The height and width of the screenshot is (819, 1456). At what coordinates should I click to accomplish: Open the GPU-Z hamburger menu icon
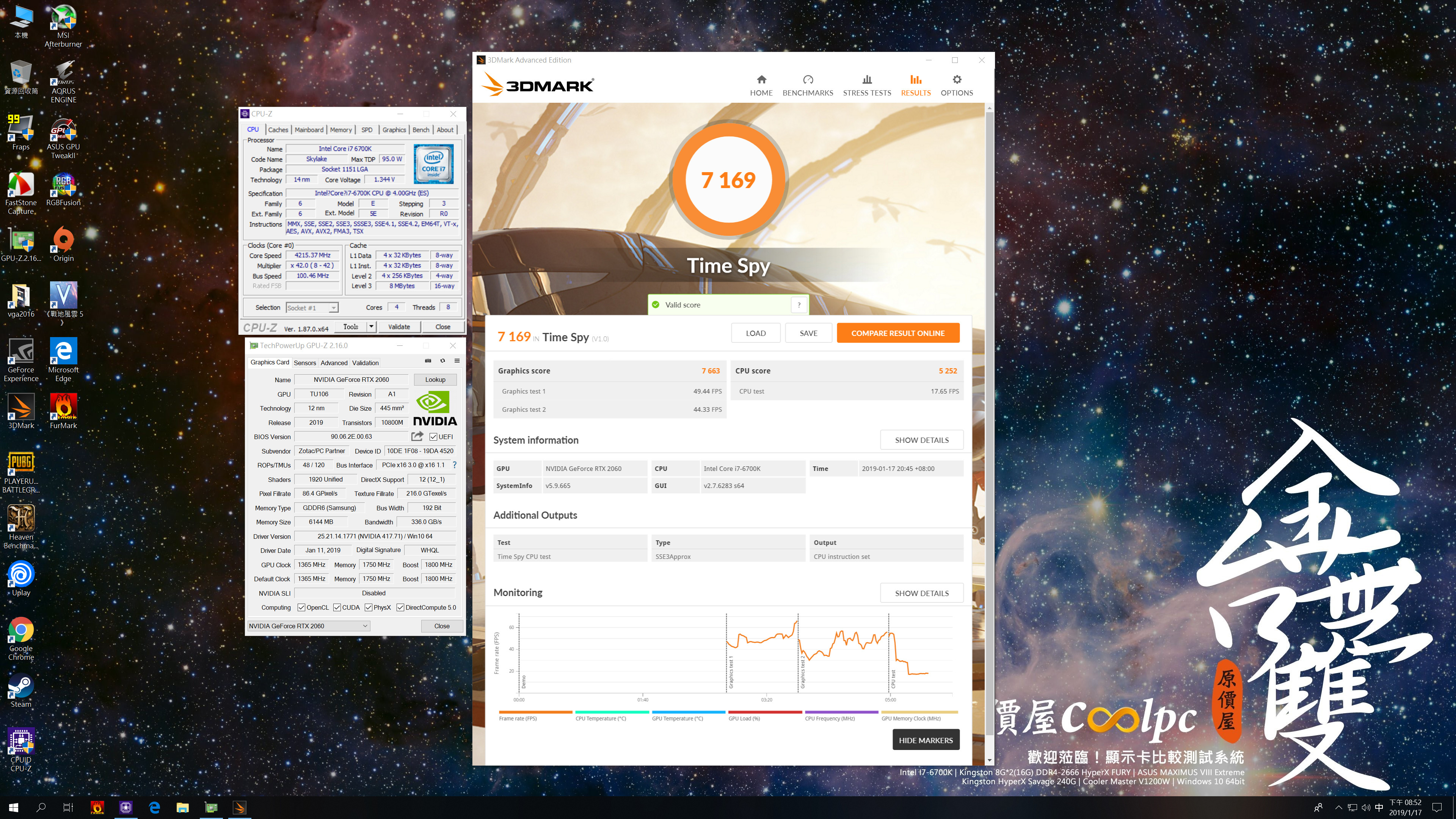point(457,361)
